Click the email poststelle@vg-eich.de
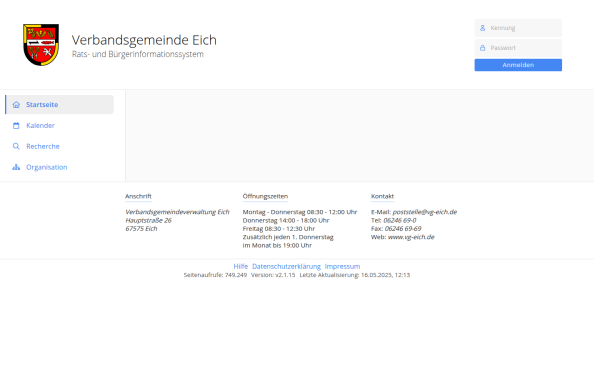 coord(425,212)
